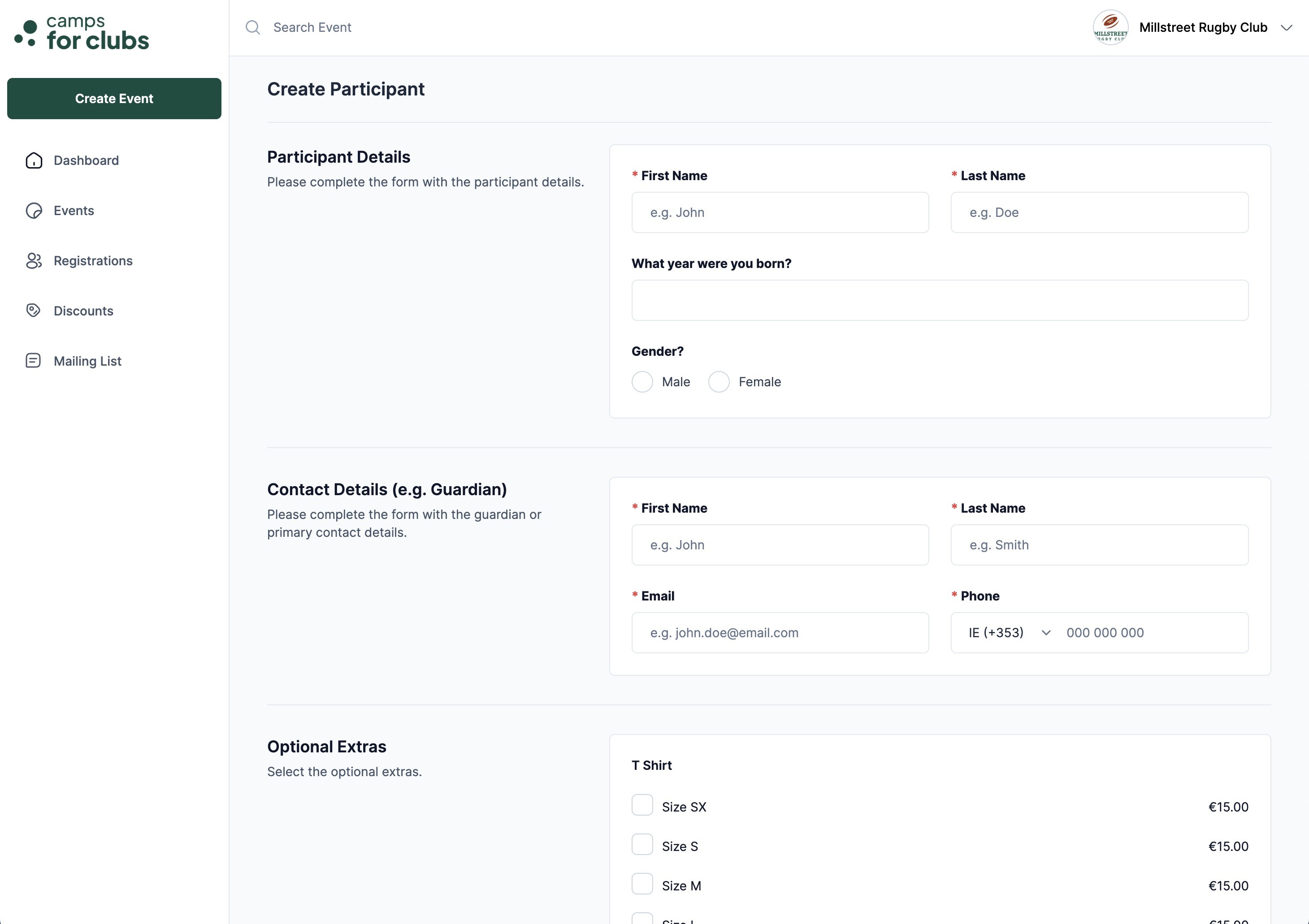The width and height of the screenshot is (1309, 924).
Task: Expand the Millstreet Rugby Club account chevron
Action: pyautogui.click(x=1286, y=27)
